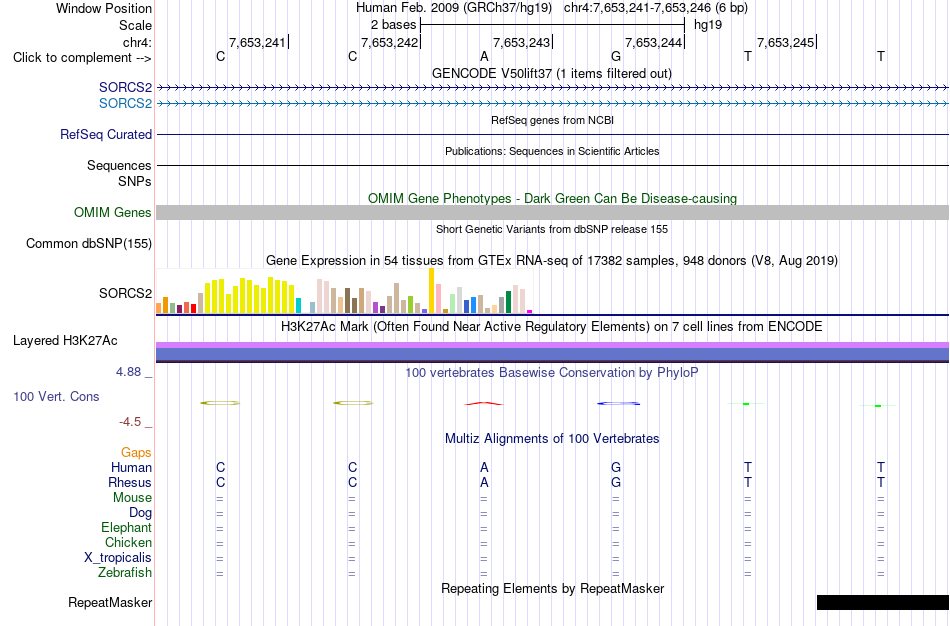Click the -4.5 conservation scale value

130,422
